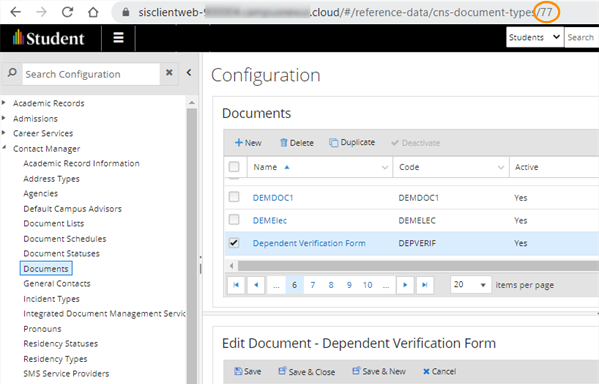The height and width of the screenshot is (384, 599).
Task: Go to the last page of documents
Action: (424, 285)
